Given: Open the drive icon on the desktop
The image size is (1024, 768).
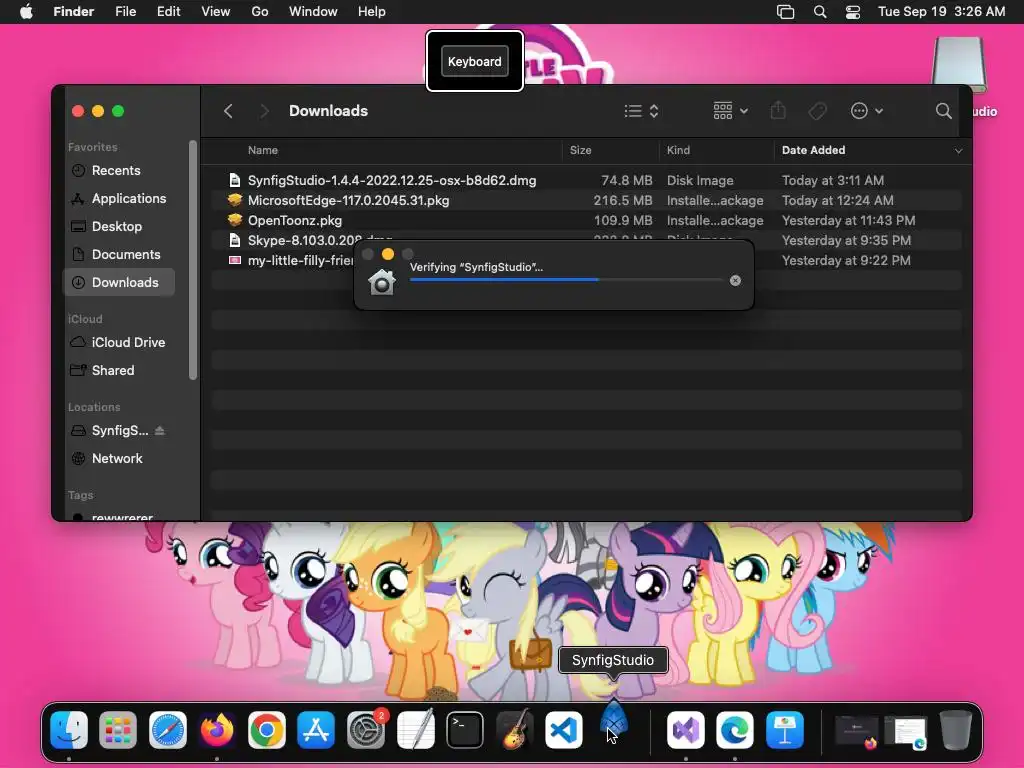Looking at the screenshot, I should (959, 65).
